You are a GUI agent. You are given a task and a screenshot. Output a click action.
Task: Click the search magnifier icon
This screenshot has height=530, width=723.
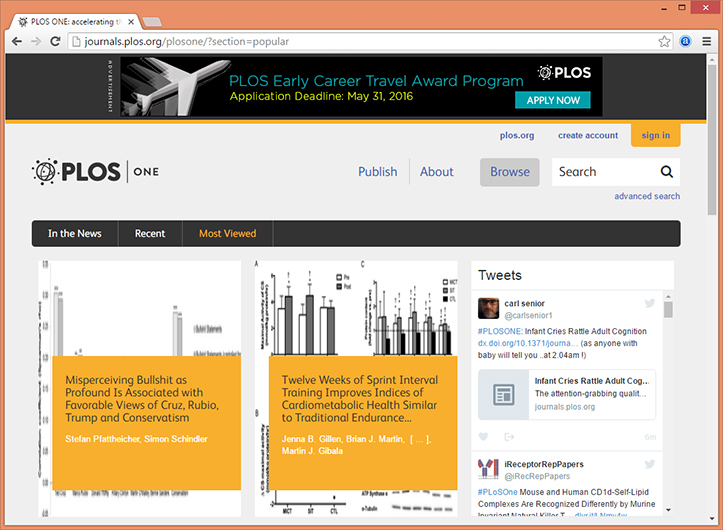point(666,172)
